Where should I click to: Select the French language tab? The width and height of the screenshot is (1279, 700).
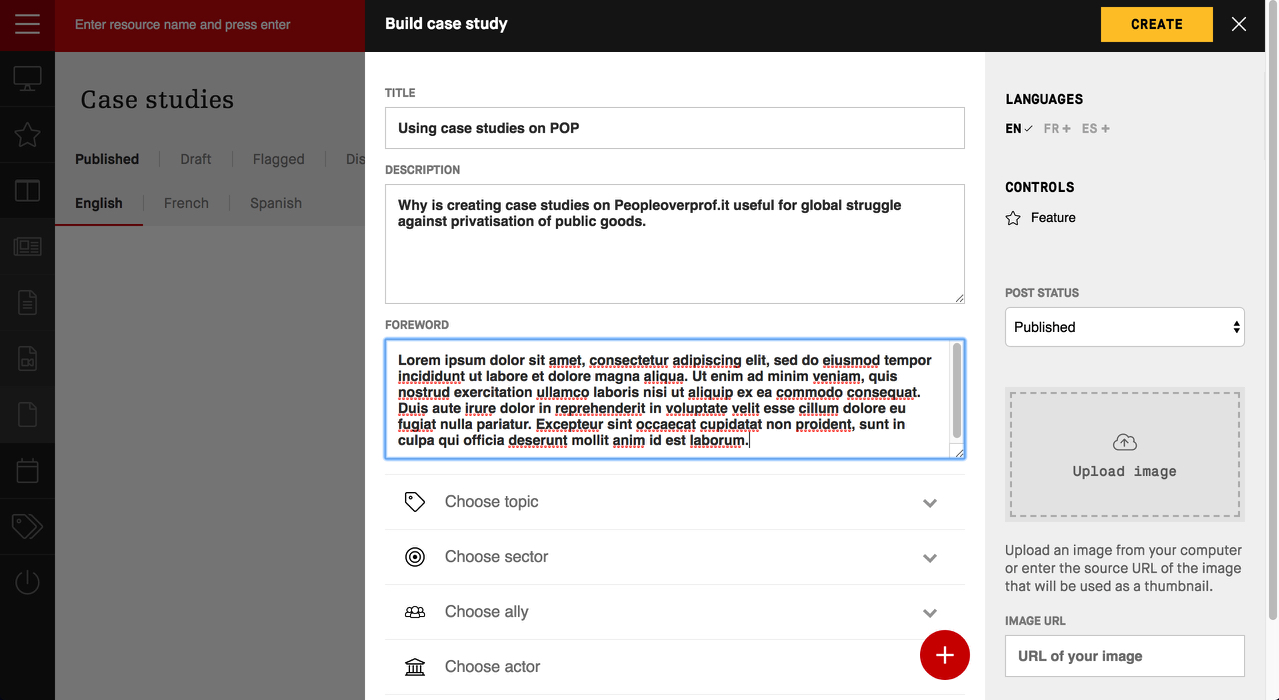pyautogui.click(x=186, y=203)
